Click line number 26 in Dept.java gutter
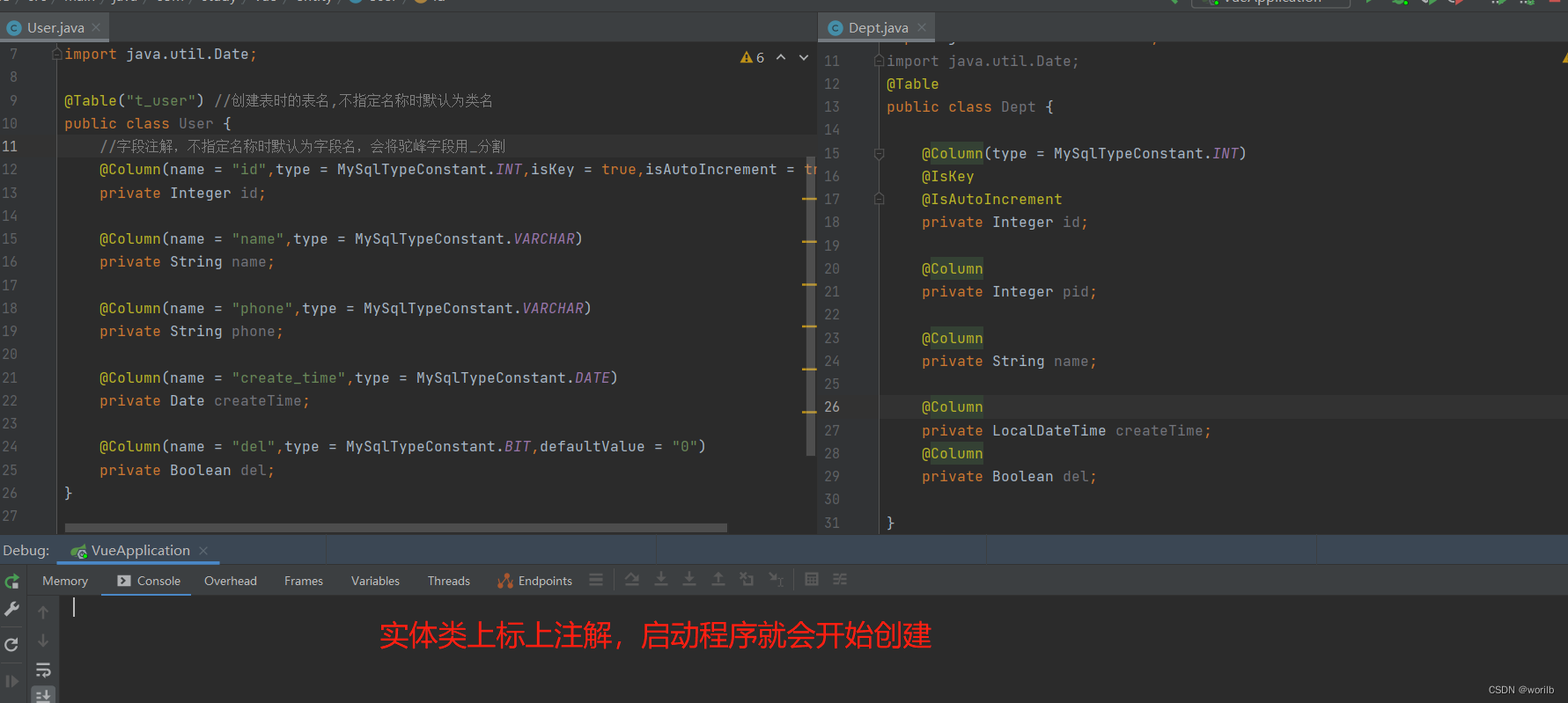 pos(832,406)
